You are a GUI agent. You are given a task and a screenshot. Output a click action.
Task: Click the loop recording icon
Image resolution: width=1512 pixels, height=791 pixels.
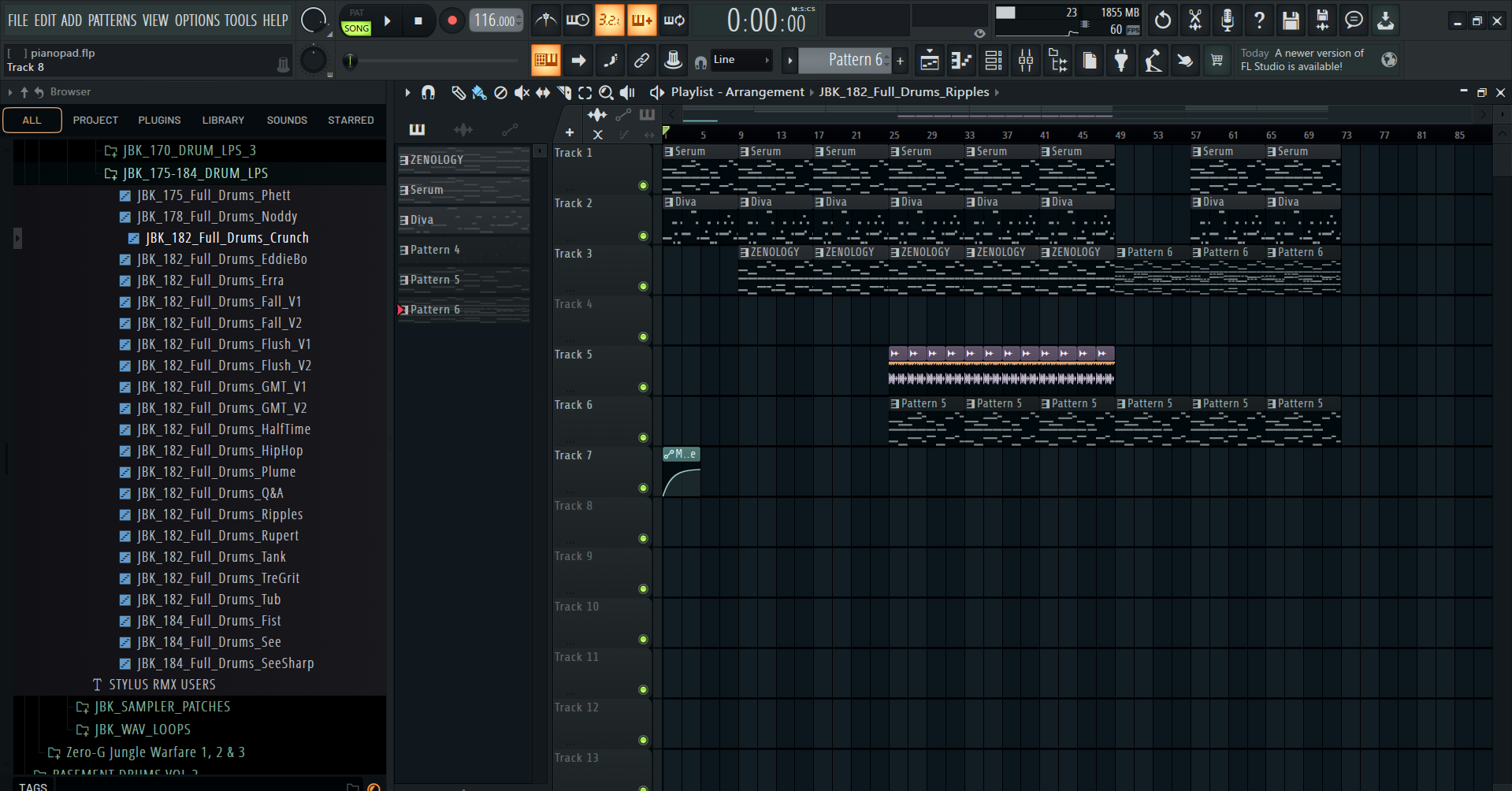coord(674,20)
